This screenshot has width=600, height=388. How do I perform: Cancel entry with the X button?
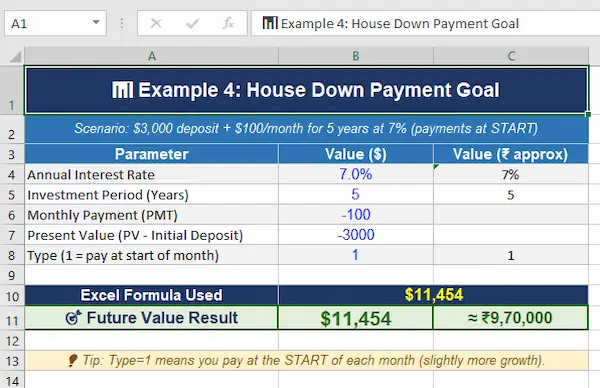[x=156, y=23]
